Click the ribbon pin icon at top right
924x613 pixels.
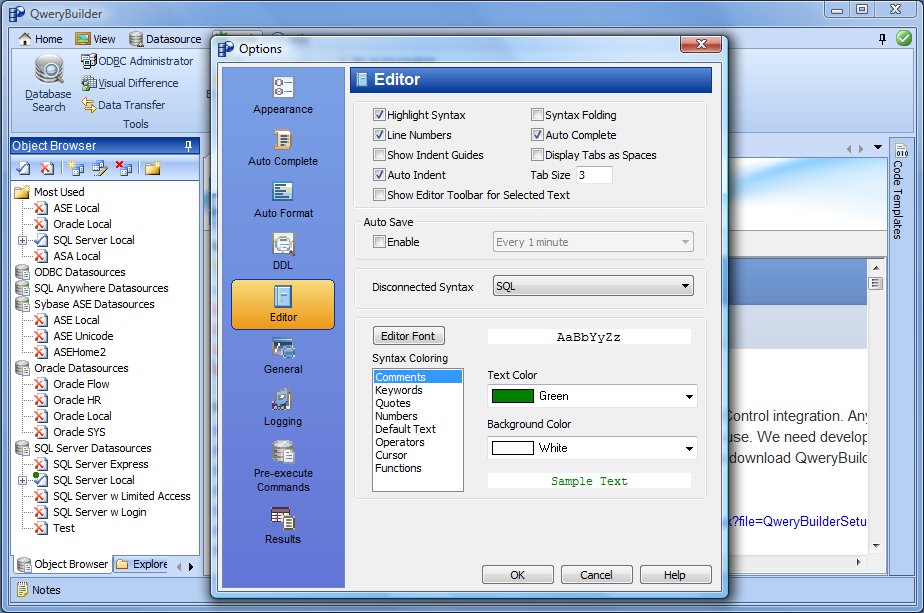[882, 39]
